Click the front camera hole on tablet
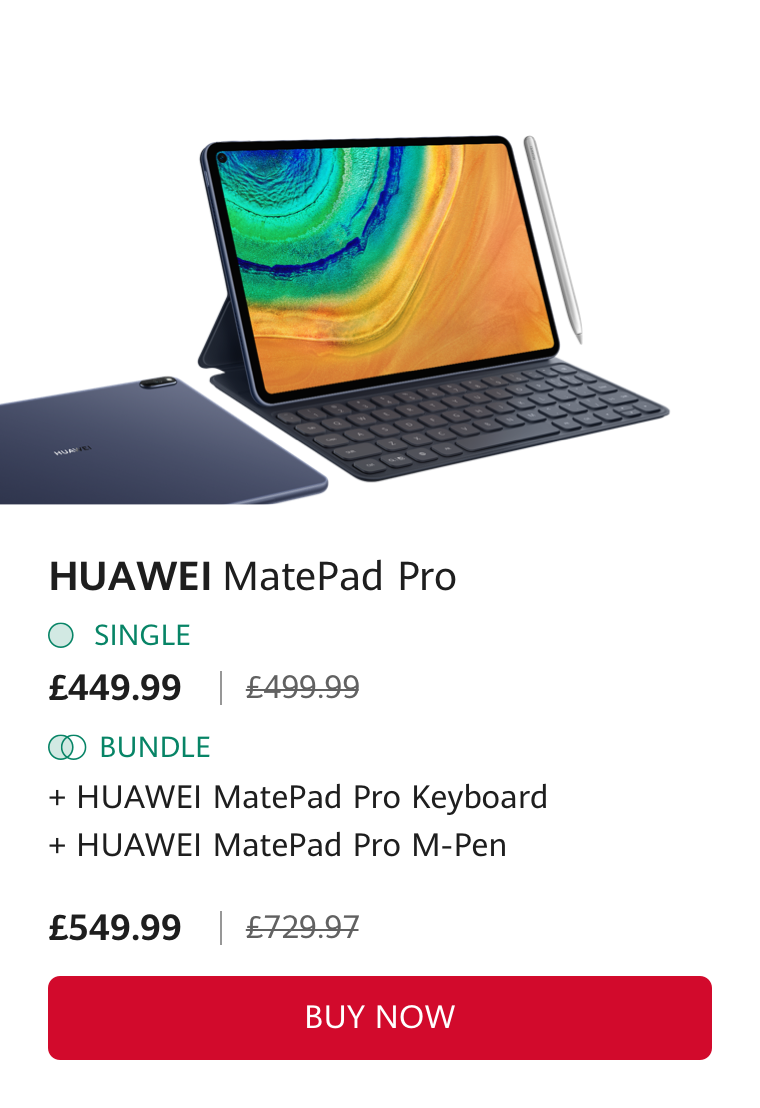The image size is (760, 1108). point(222,157)
